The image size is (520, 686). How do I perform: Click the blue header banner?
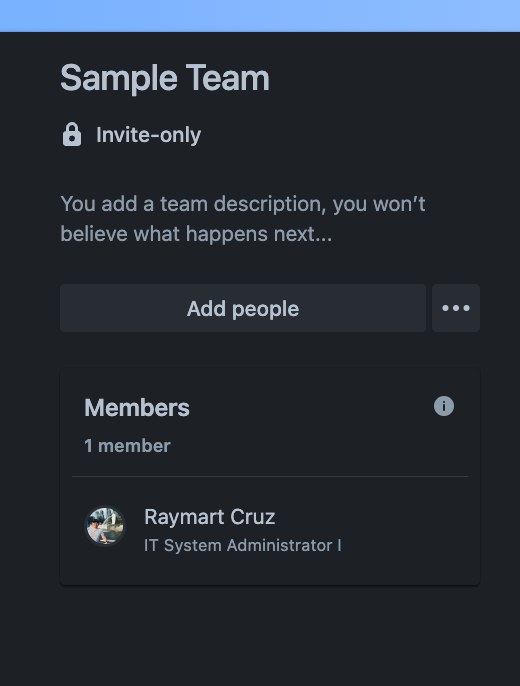pyautogui.click(x=260, y=16)
